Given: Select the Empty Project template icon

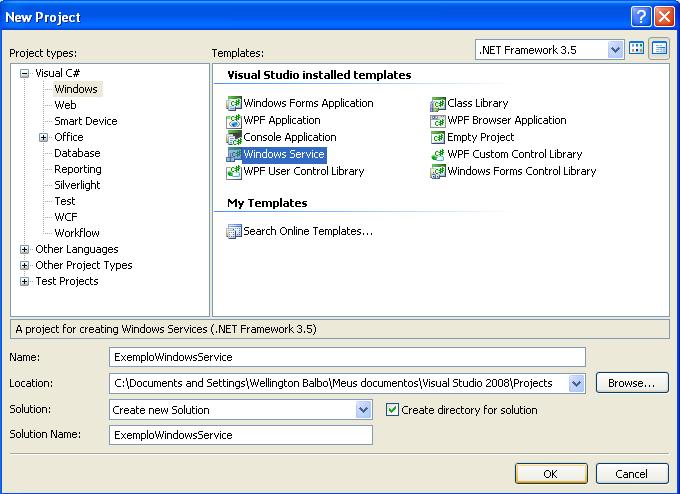Looking at the screenshot, I should 438,137.
